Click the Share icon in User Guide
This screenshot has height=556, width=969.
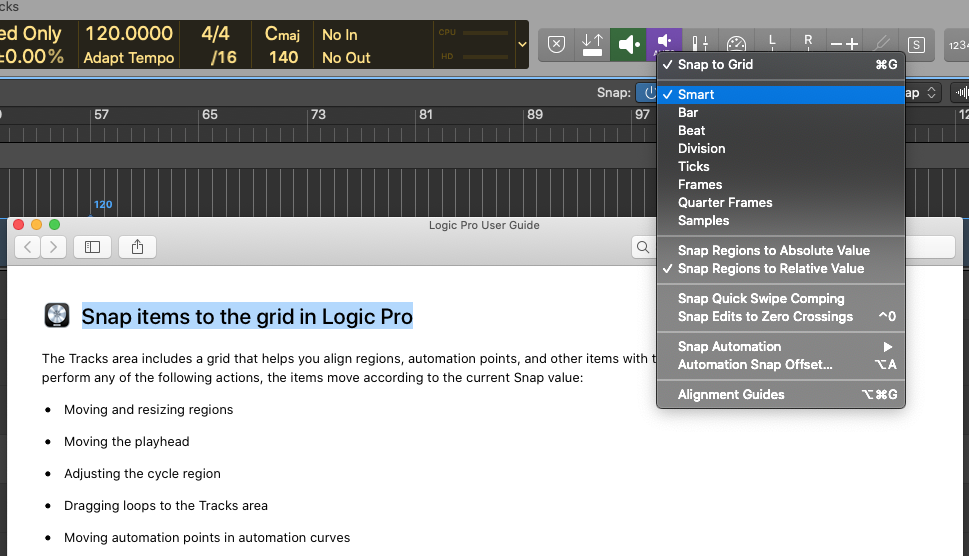[137, 247]
